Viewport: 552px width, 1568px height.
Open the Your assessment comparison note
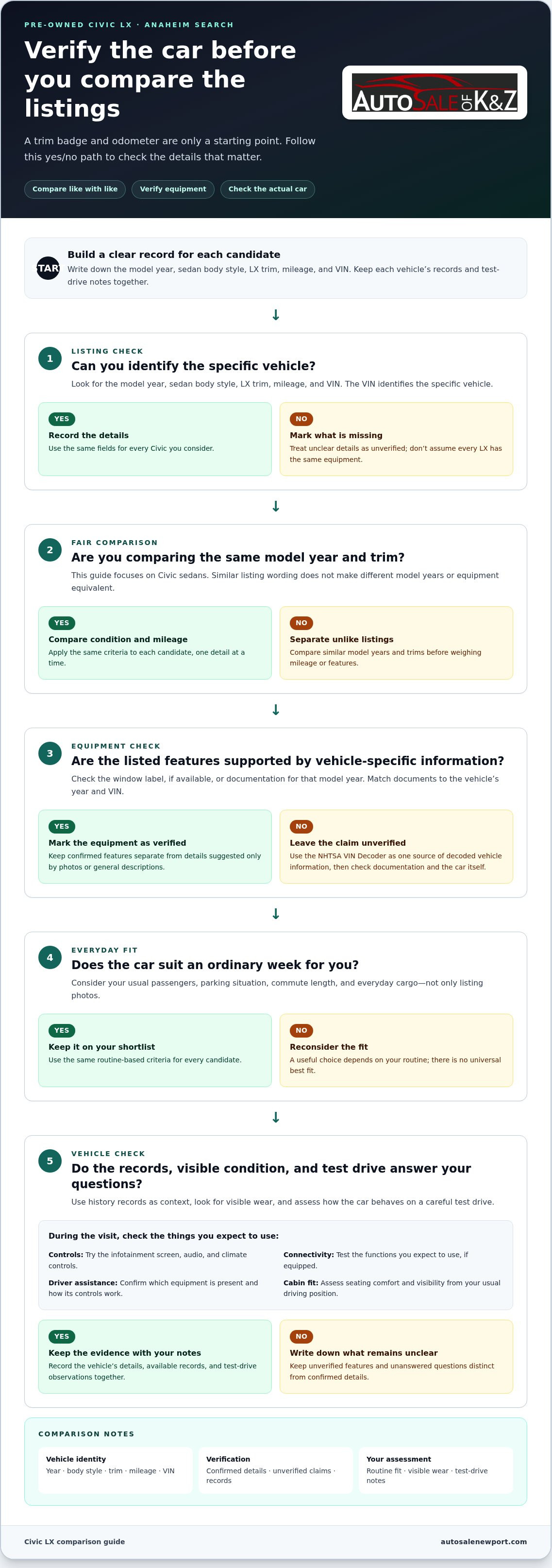[436, 1470]
